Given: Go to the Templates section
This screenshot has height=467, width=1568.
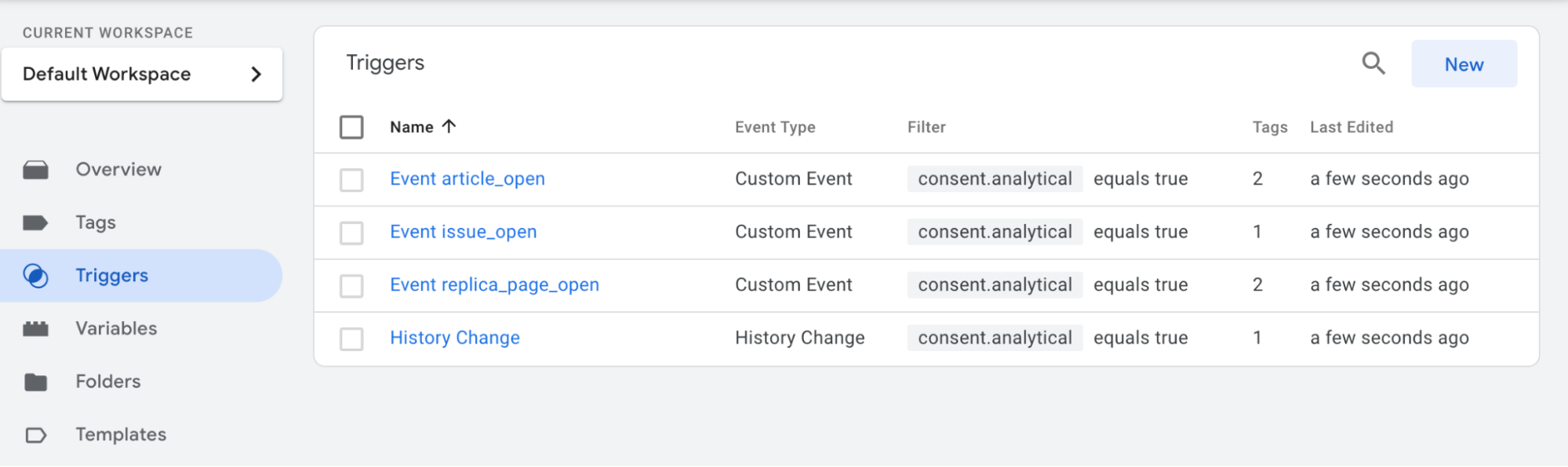Looking at the screenshot, I should (121, 435).
